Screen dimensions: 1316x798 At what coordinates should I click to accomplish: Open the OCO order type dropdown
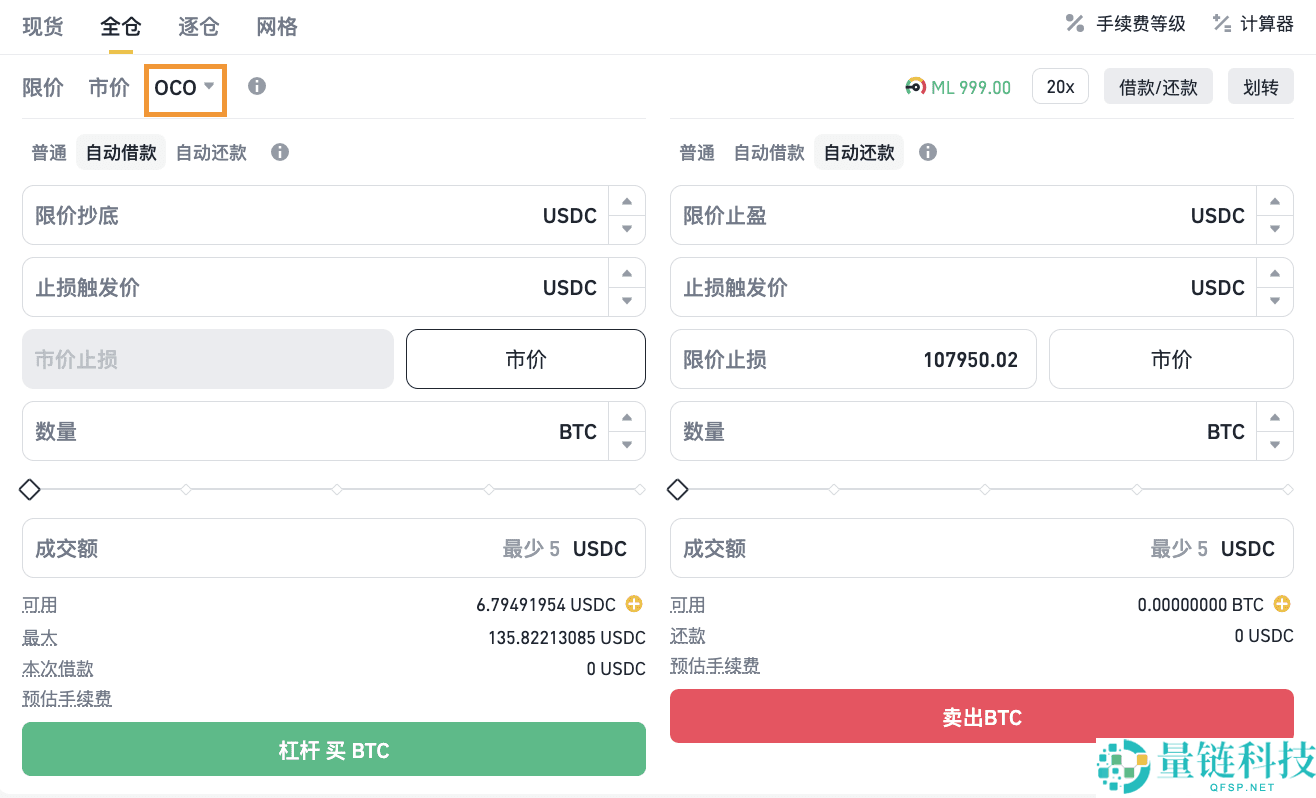click(185, 88)
